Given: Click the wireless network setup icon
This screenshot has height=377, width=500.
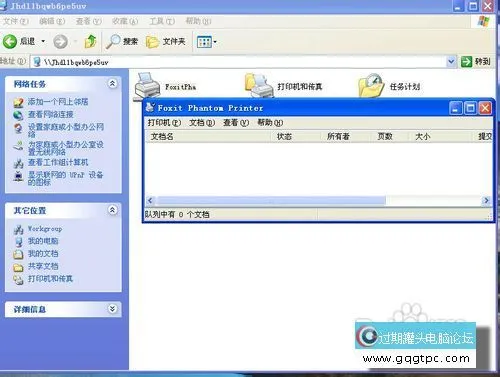Looking at the screenshot, I should coord(18,145).
